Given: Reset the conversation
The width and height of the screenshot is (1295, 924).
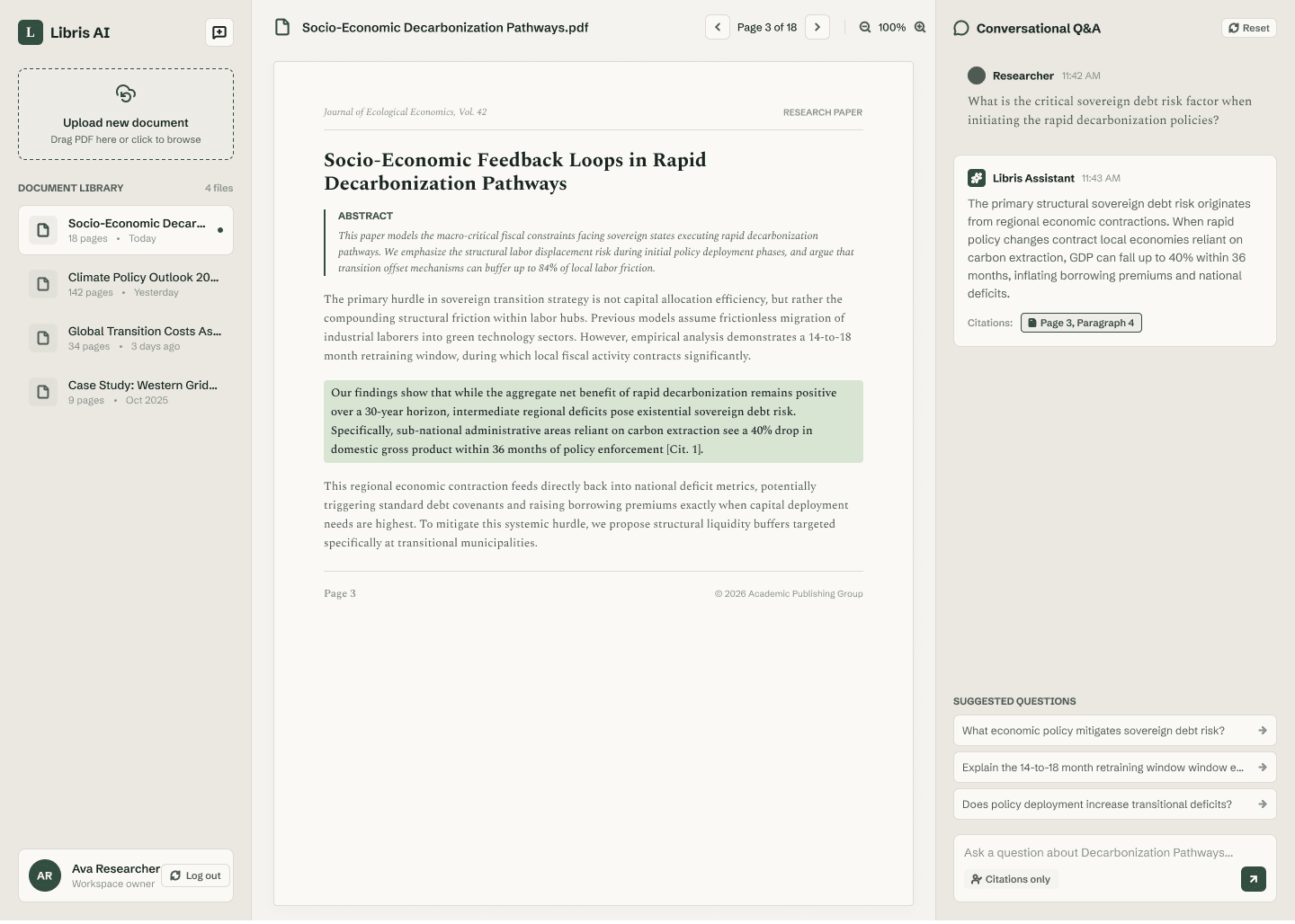Looking at the screenshot, I should pyautogui.click(x=1249, y=28).
